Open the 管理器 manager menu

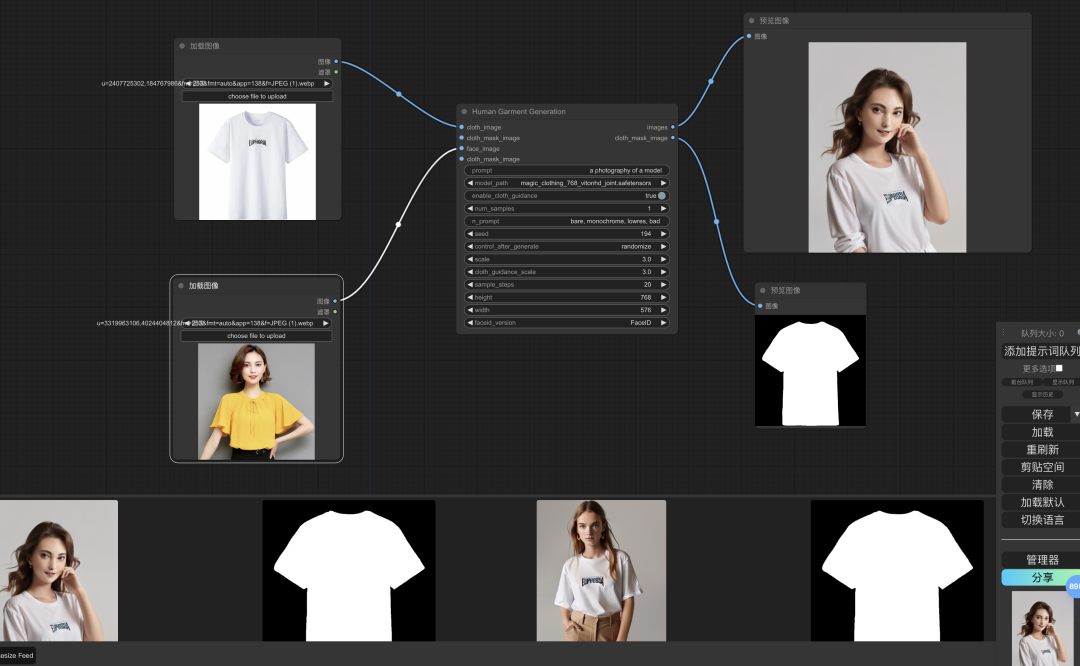coord(1041,560)
